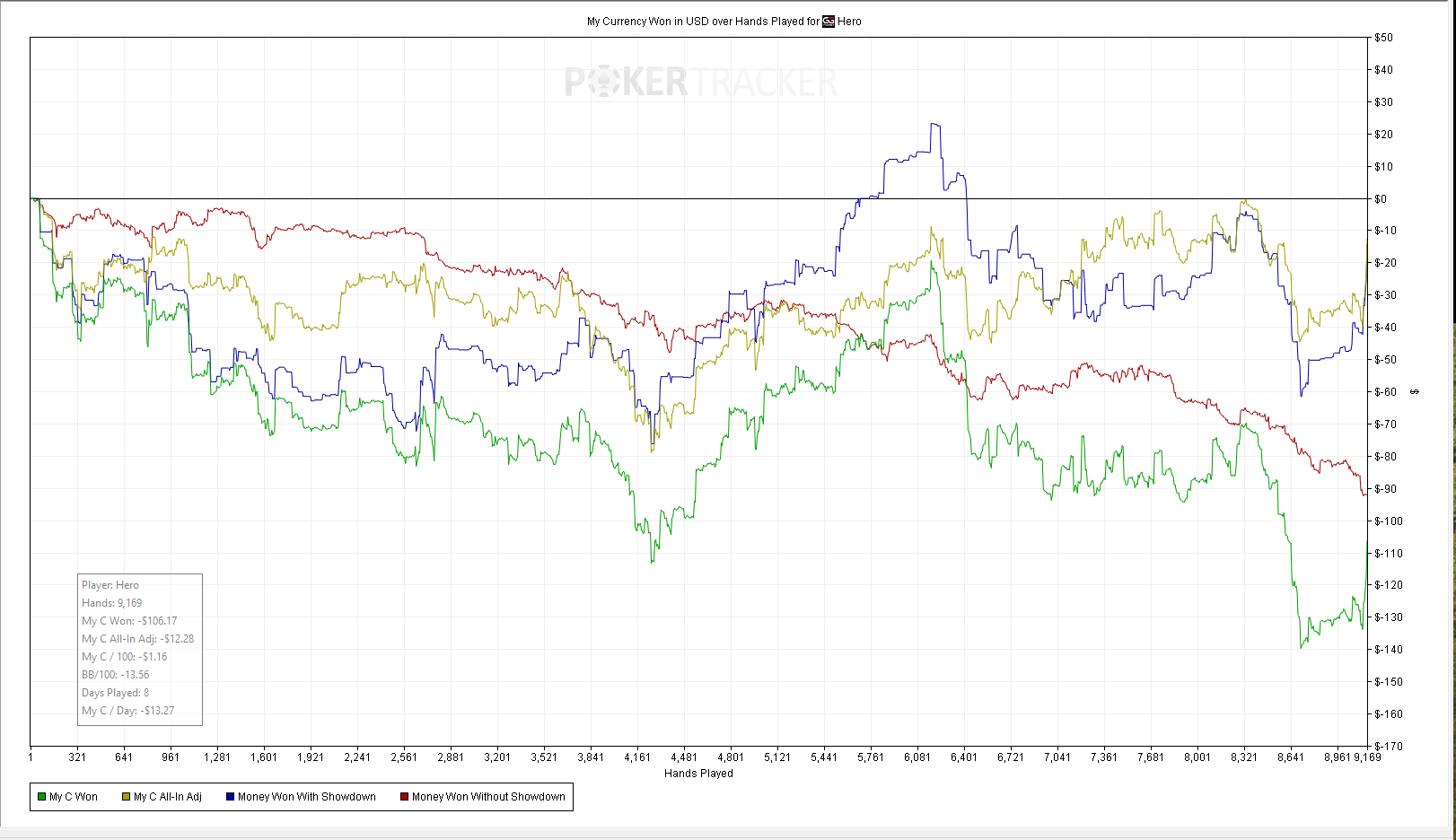
Task: Click the "$-170" y-axis label
Action: (x=1389, y=747)
